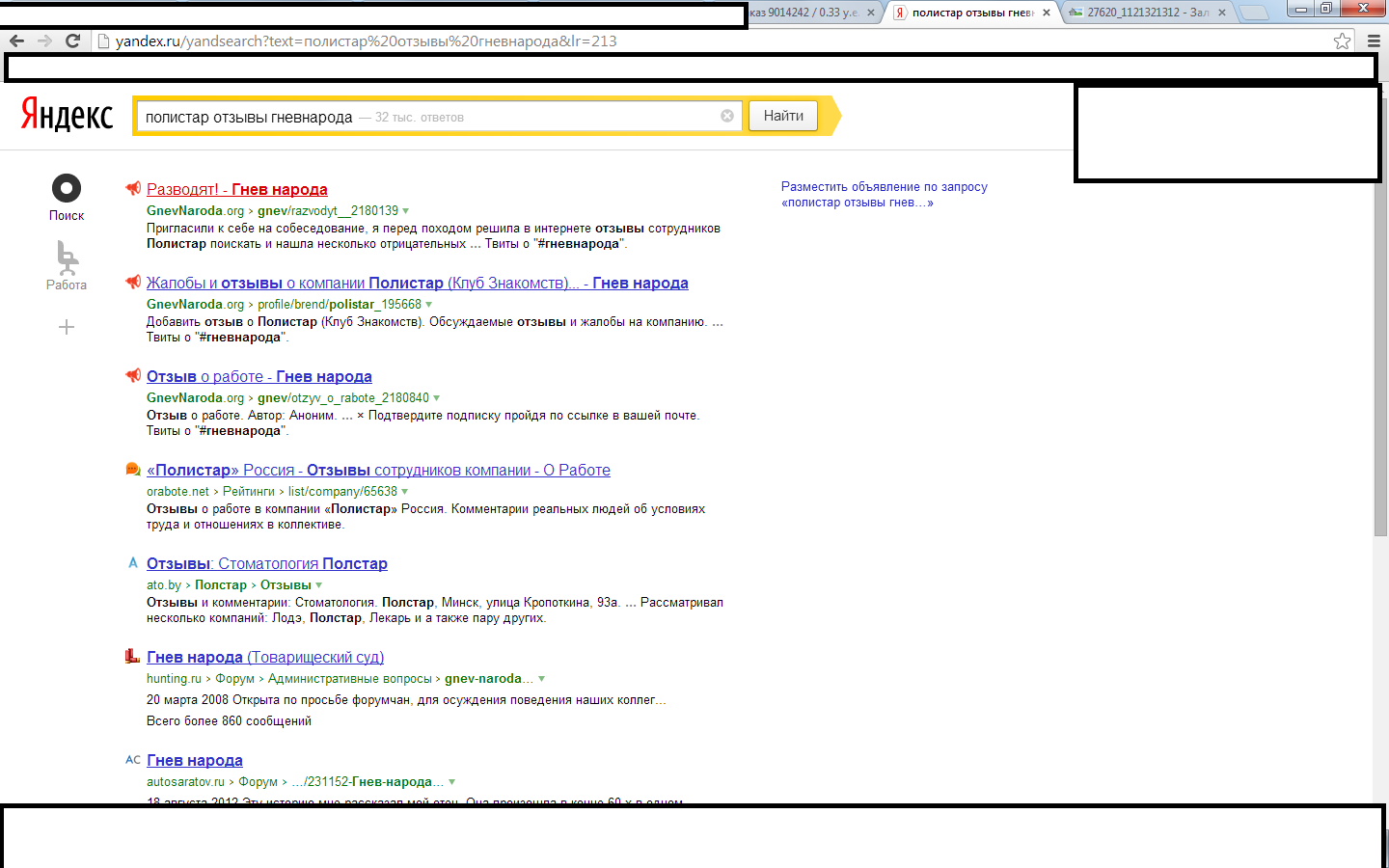Expand arrow after autosaratov 231152-Гнев-народа breadcrumb
Viewport: 1389px width, 868px height.
tap(452, 782)
